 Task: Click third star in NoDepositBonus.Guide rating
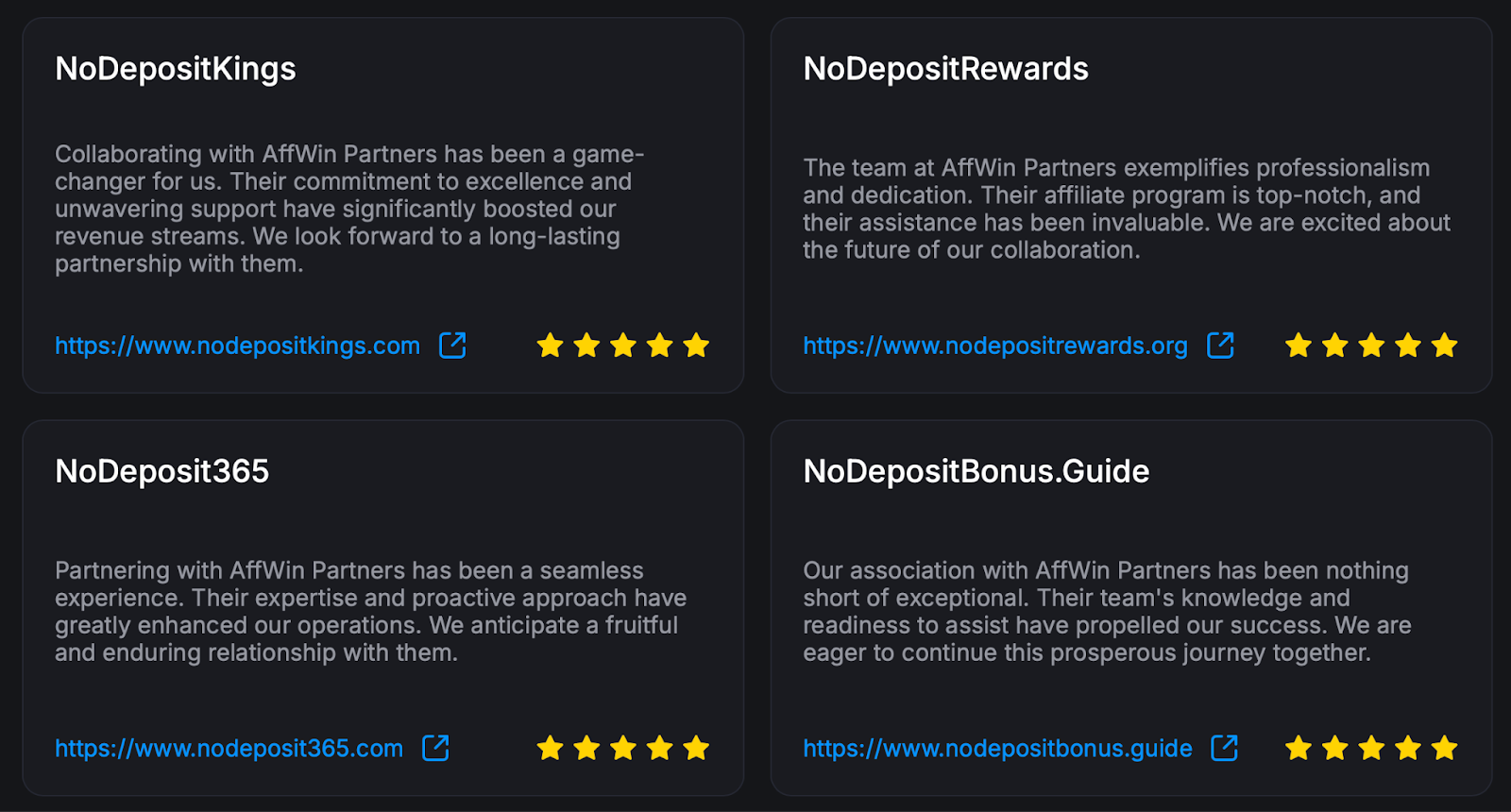coord(1371,749)
